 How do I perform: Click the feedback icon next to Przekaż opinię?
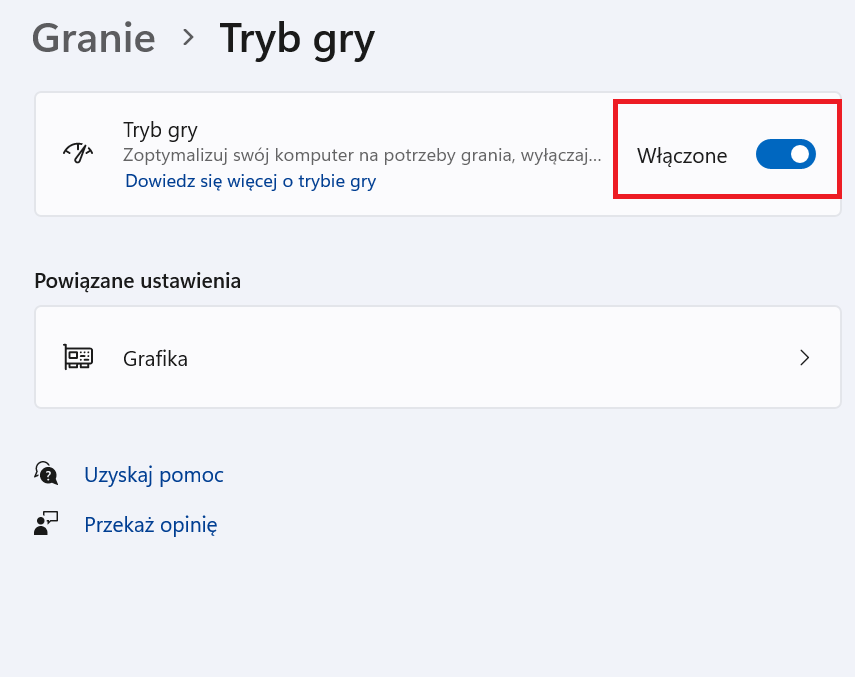46,523
